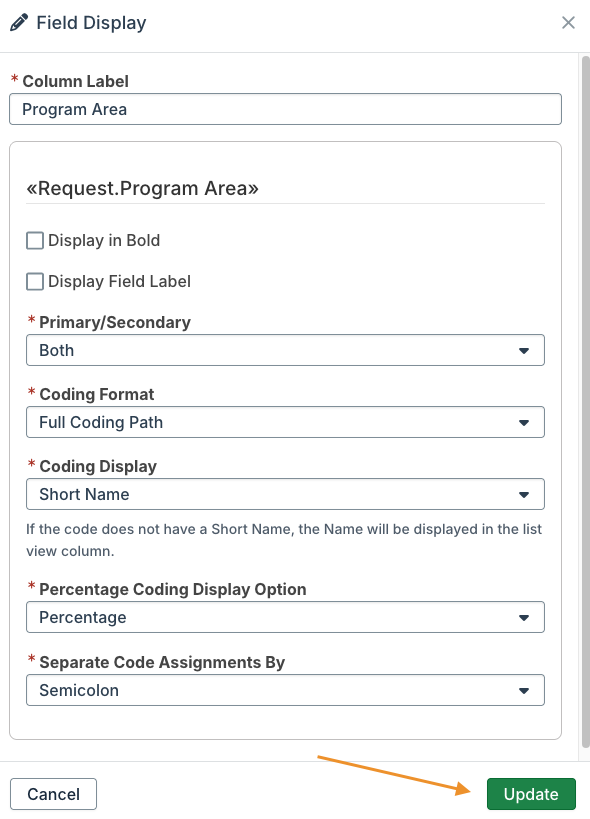Click the pencil icon beside Field Display
Viewport: 590px width, 819px height.
click(19, 22)
